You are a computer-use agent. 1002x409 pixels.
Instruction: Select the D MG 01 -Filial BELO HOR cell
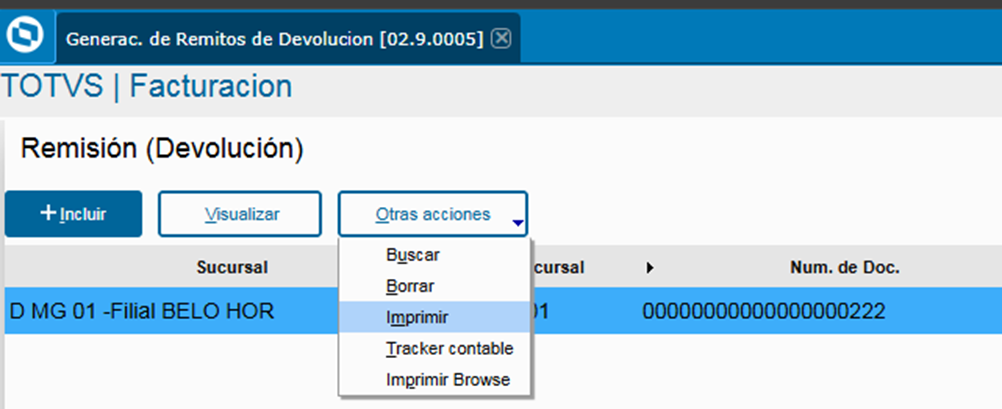[142, 311]
